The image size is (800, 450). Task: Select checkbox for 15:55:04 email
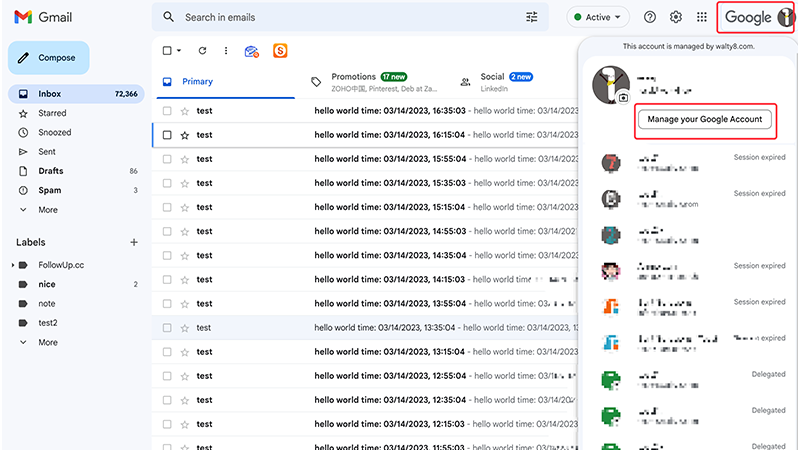coord(167,159)
